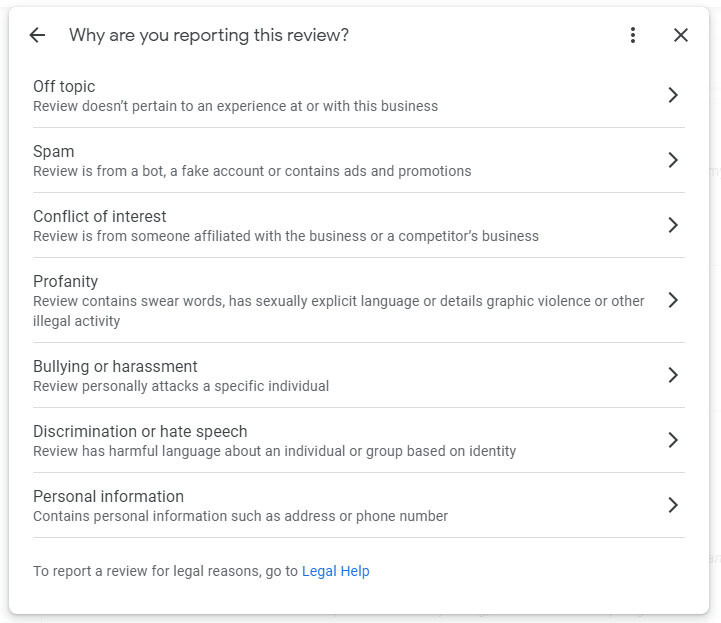721x623 pixels.
Task: Open the three-dot more options menu
Action: coord(633,35)
